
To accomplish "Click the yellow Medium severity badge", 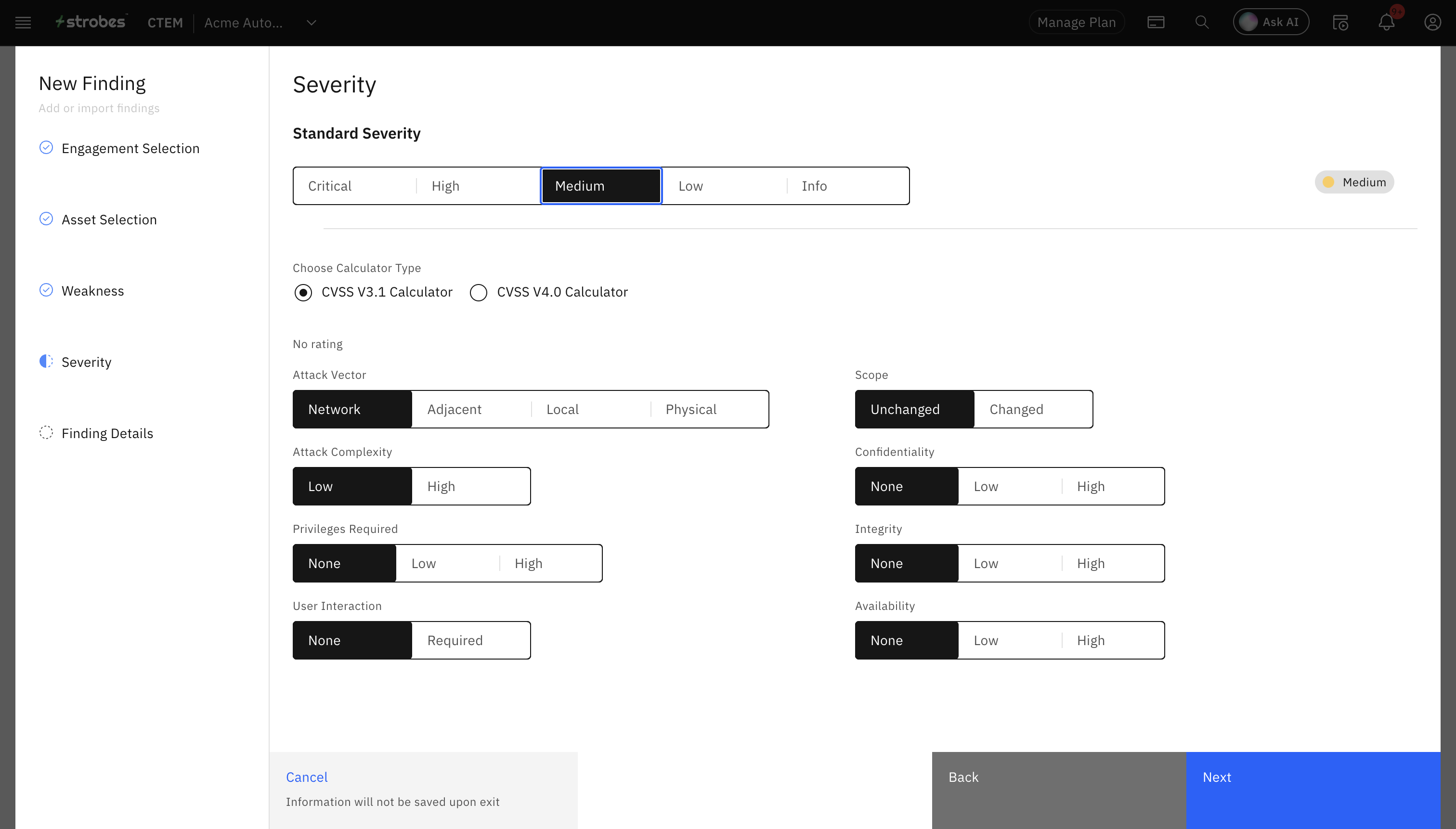I will (1354, 182).
